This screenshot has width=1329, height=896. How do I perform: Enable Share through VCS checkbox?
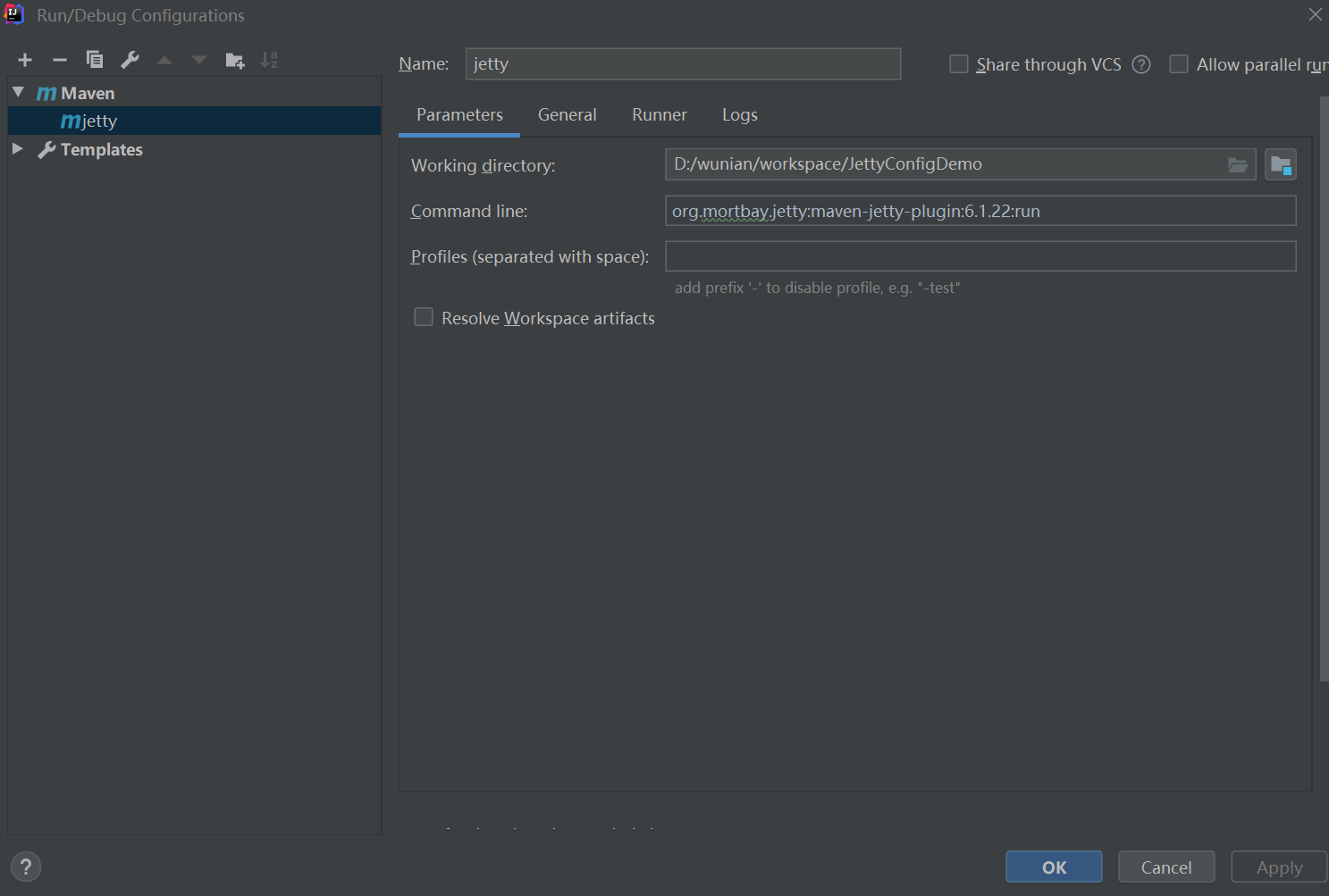(959, 64)
